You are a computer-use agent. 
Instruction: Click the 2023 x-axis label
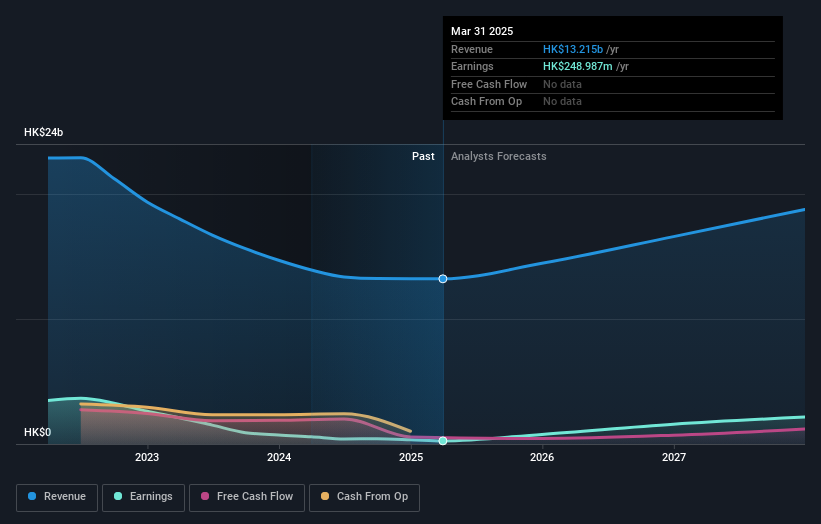pyautogui.click(x=147, y=457)
